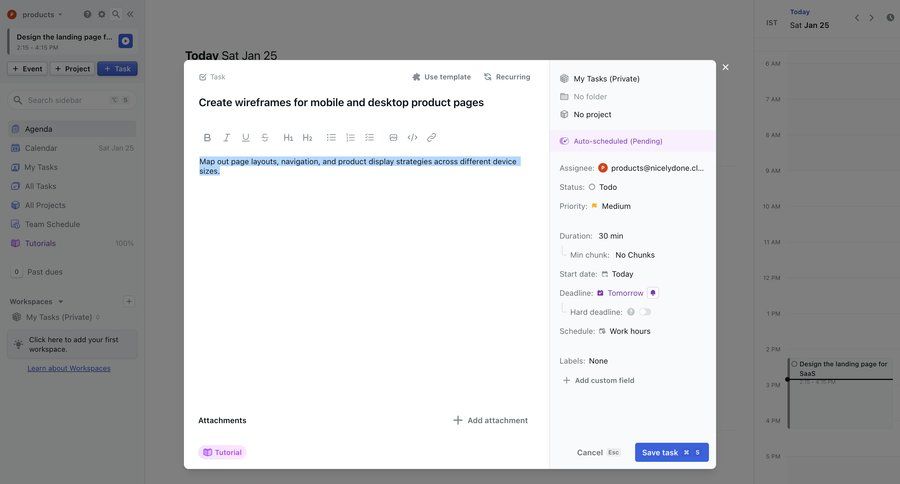Insert a numbered list
This screenshot has height=484, width=900.
pyautogui.click(x=350, y=137)
